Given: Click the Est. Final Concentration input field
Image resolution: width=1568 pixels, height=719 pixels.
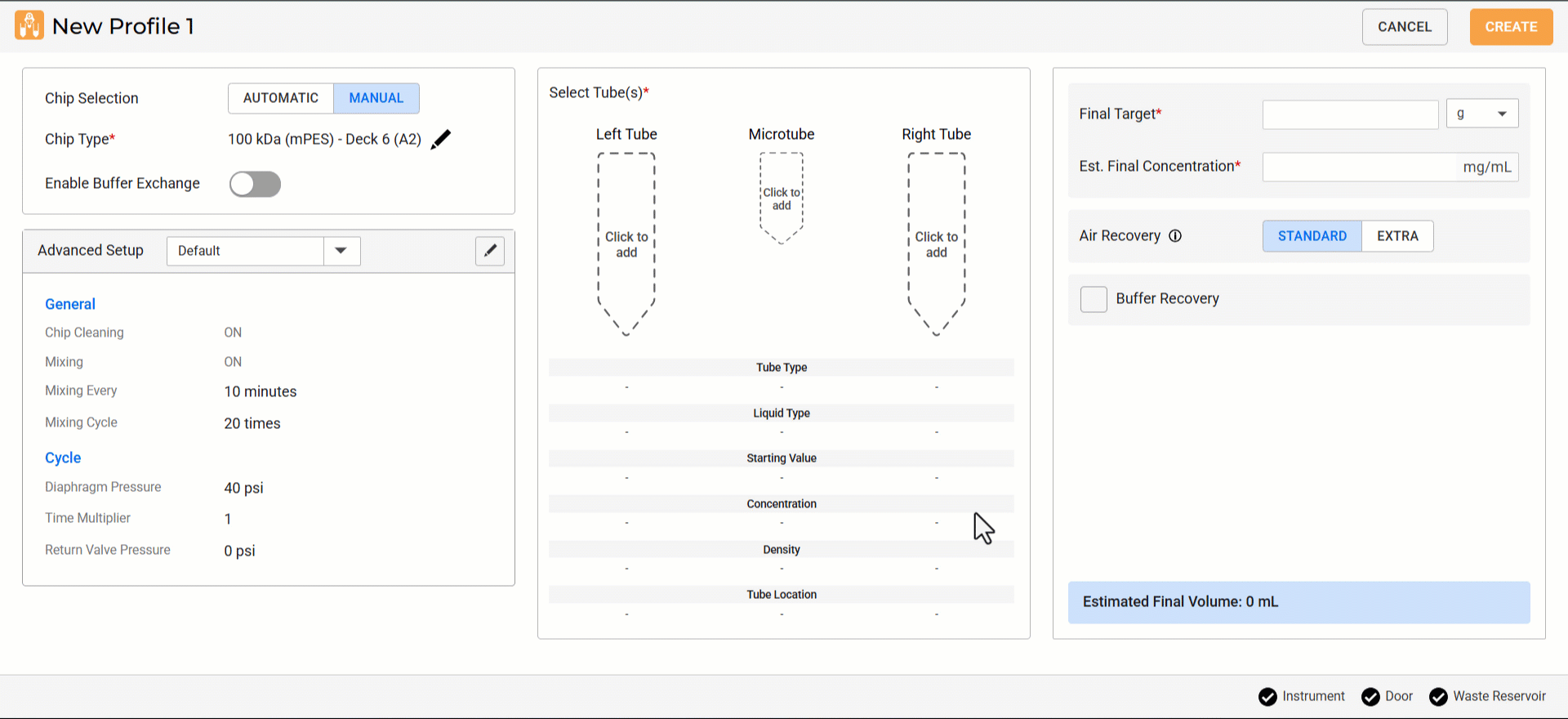Looking at the screenshot, I should pyautogui.click(x=1360, y=167).
